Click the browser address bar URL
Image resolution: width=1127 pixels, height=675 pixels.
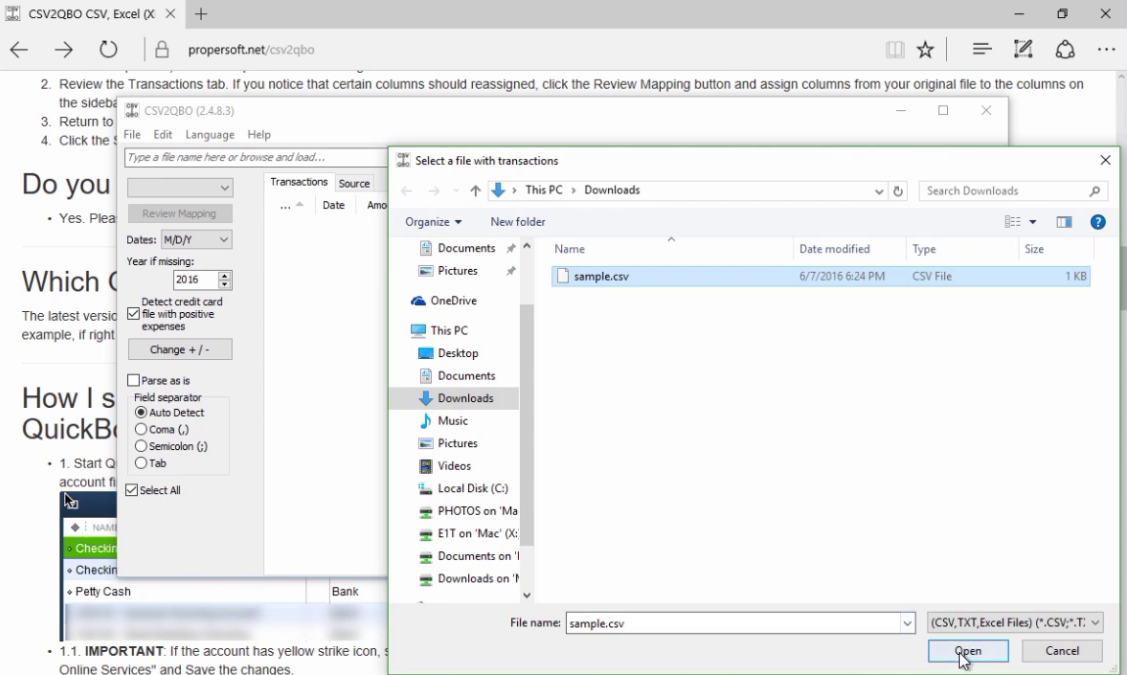(x=251, y=50)
